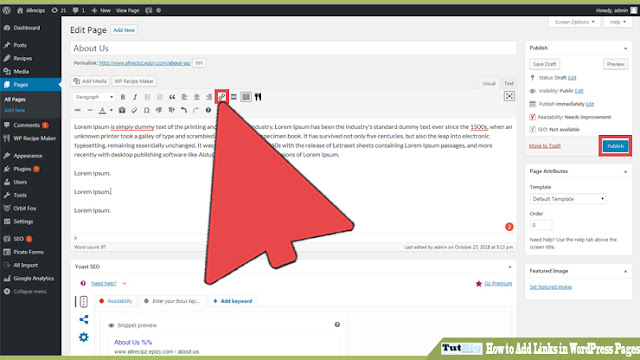This screenshot has height=360, width=640.
Task: Open Plugins menu in sidebar
Action: 31,169
